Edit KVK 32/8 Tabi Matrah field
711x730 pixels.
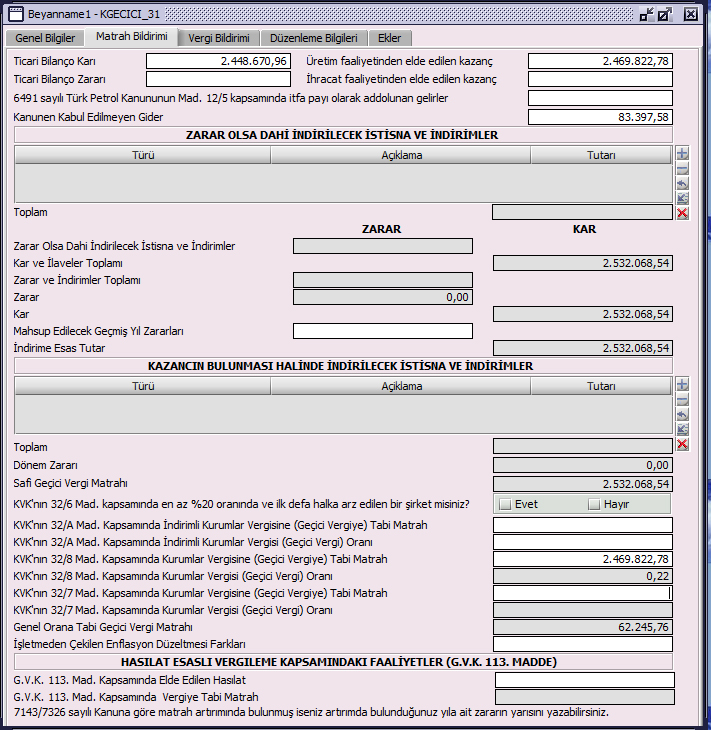(x=583, y=559)
